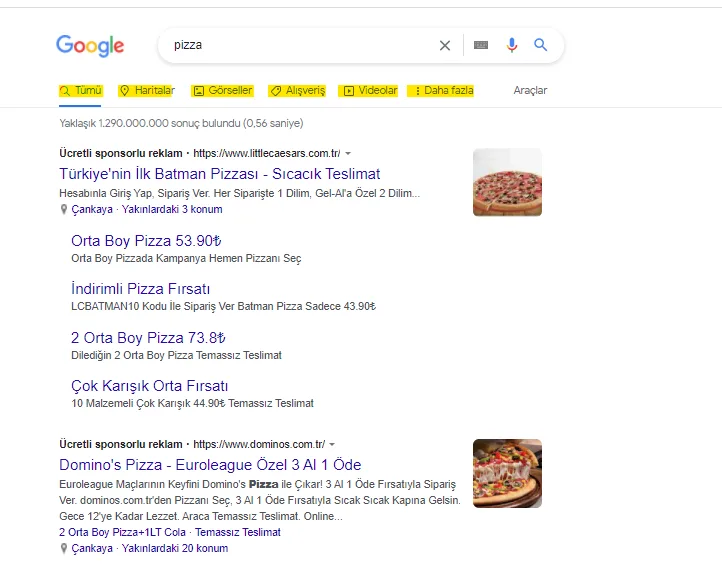Click the map pin icon in Little Caesars ad
Screen dimensions: 722x568
coord(64,209)
